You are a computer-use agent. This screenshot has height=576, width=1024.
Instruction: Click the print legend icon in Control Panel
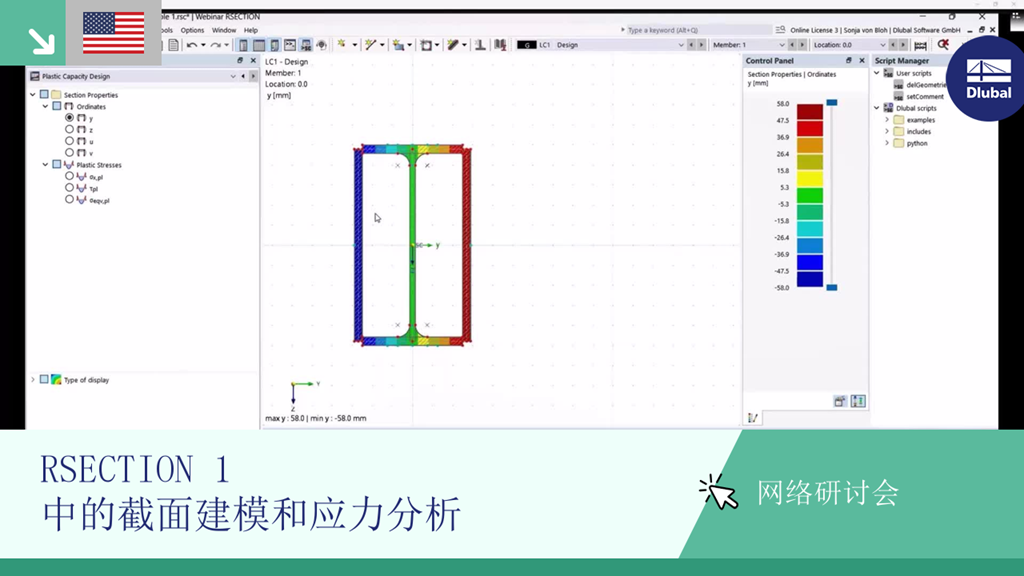click(840, 402)
